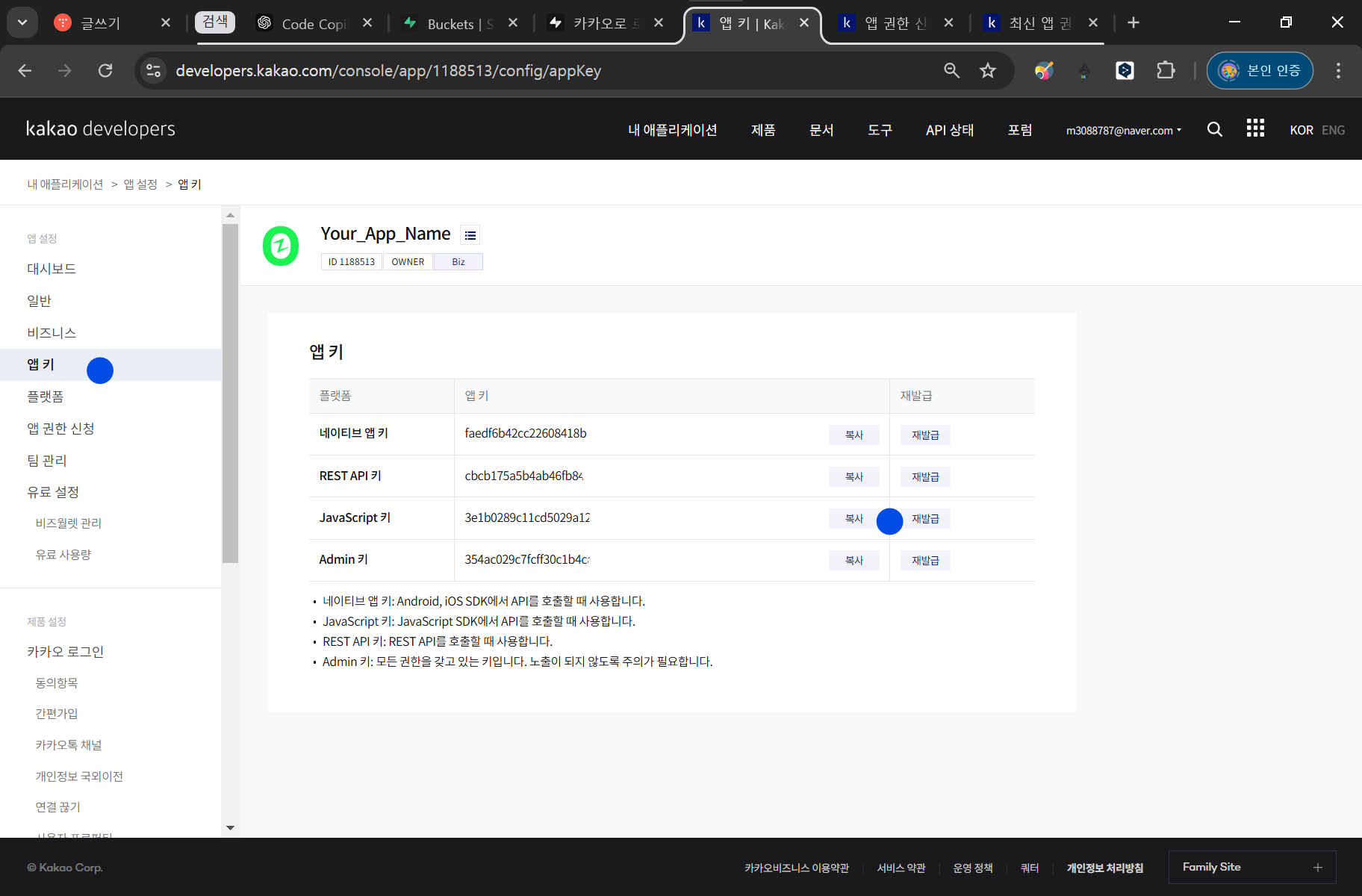Open 대시보드 in the sidebar
This screenshot has width=1362, height=896.
(x=52, y=269)
